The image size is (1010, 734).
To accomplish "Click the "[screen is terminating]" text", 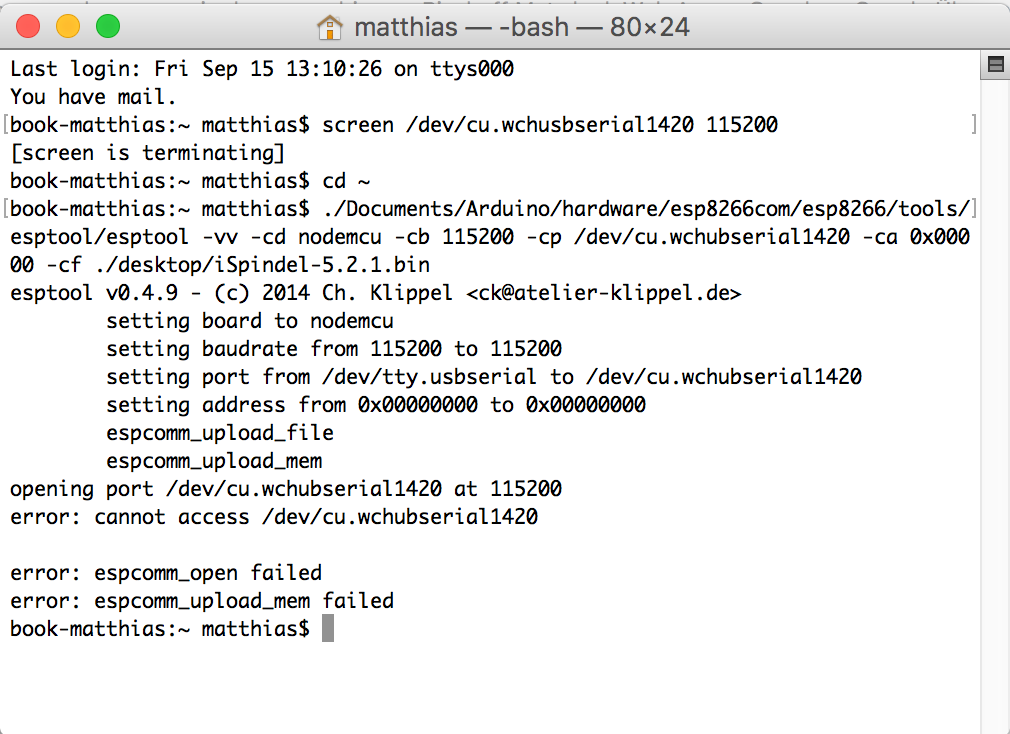I will pyautogui.click(x=147, y=153).
